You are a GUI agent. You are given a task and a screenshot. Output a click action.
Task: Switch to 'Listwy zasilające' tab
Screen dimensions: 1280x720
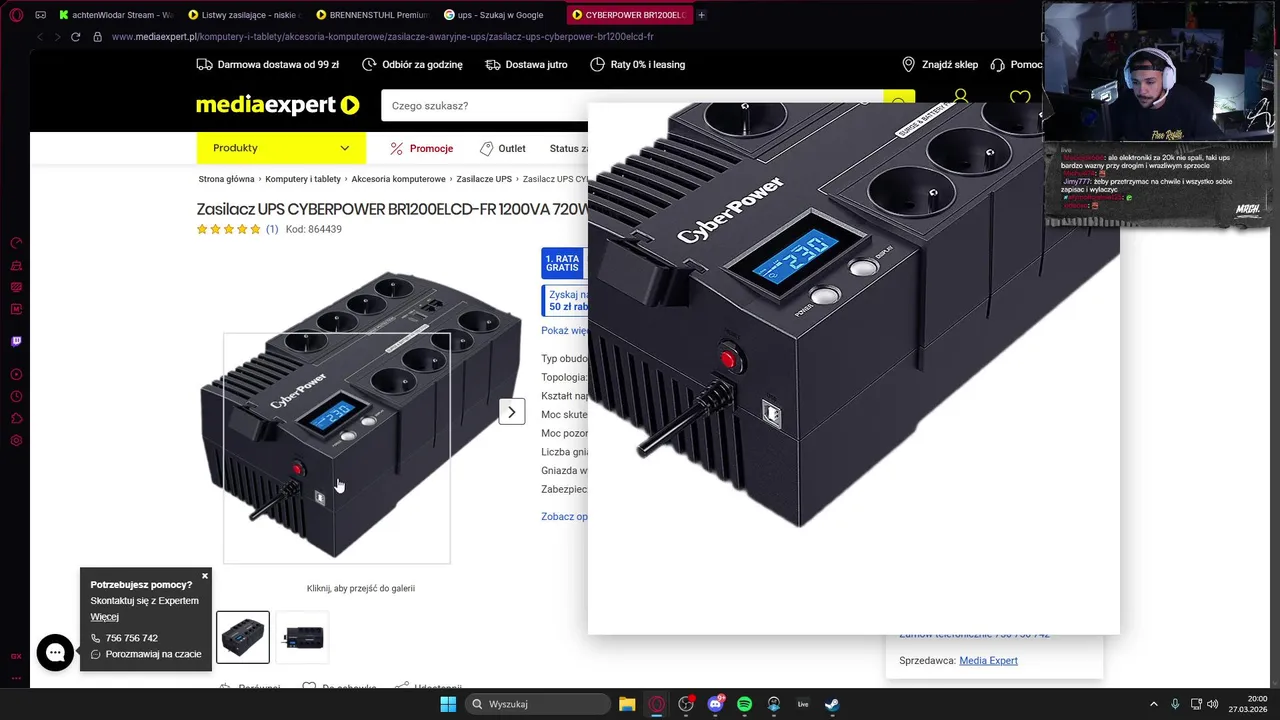244,15
